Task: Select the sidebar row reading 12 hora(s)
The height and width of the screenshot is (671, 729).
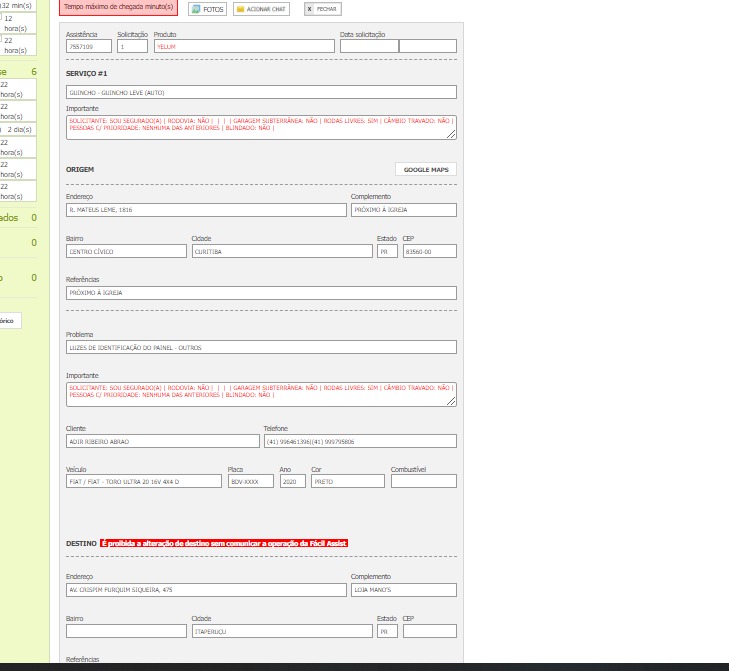Action: (x=18, y=23)
